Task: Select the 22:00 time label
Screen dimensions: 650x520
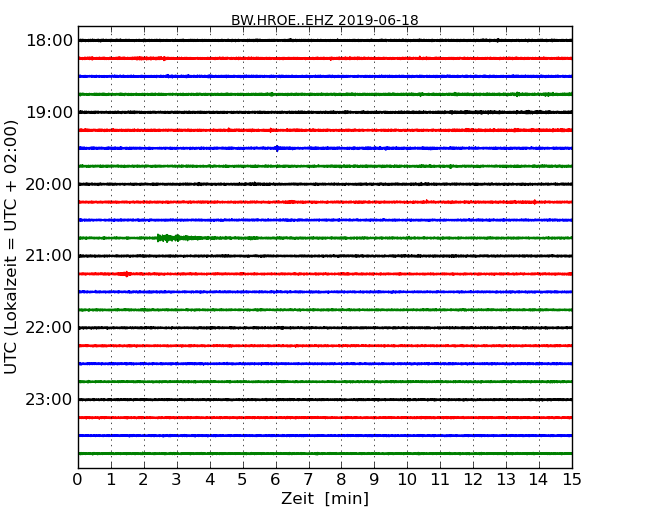Action: click(49, 328)
